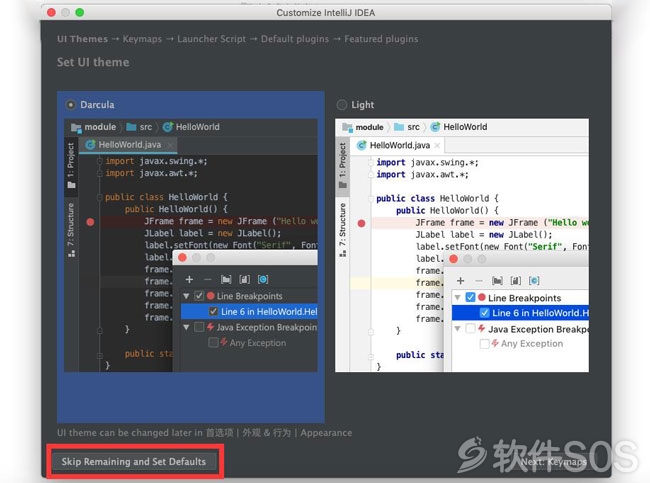Image resolution: width=650 pixels, height=483 pixels.
Task: Click the Next: Keymaps button
Action: click(x=554, y=462)
